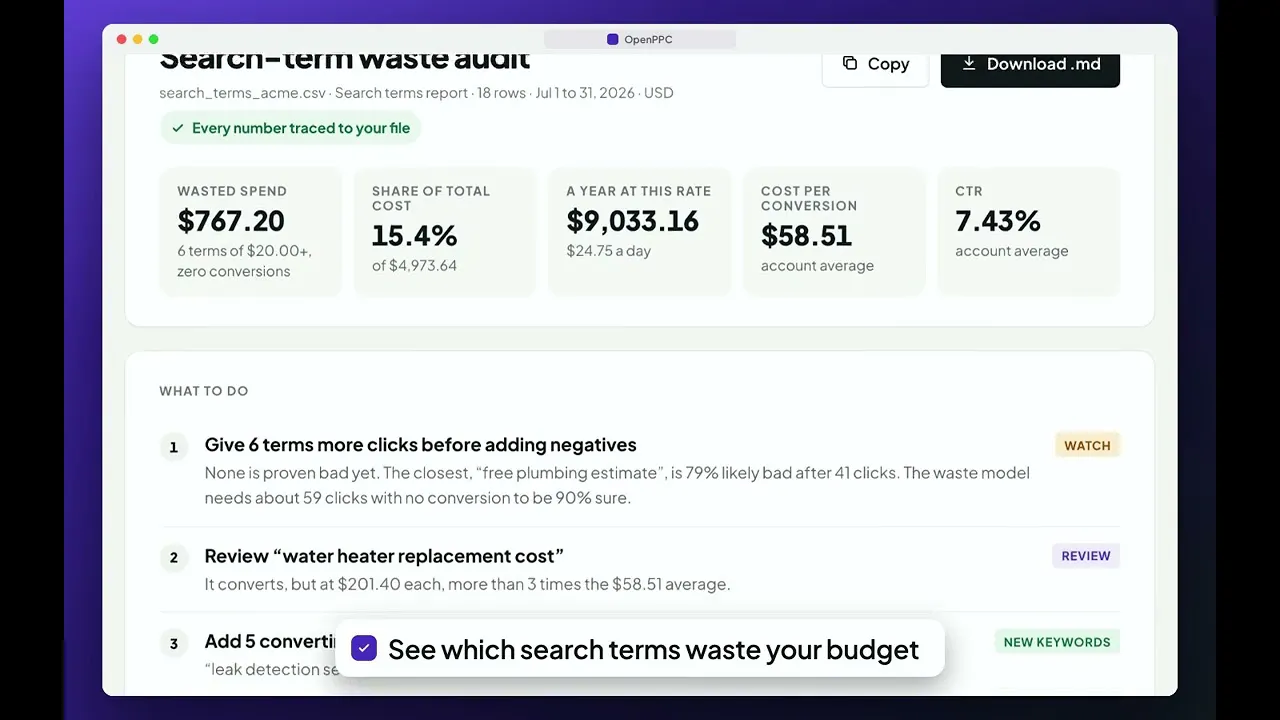Click the OpenPPC icon in title bar

(613, 39)
